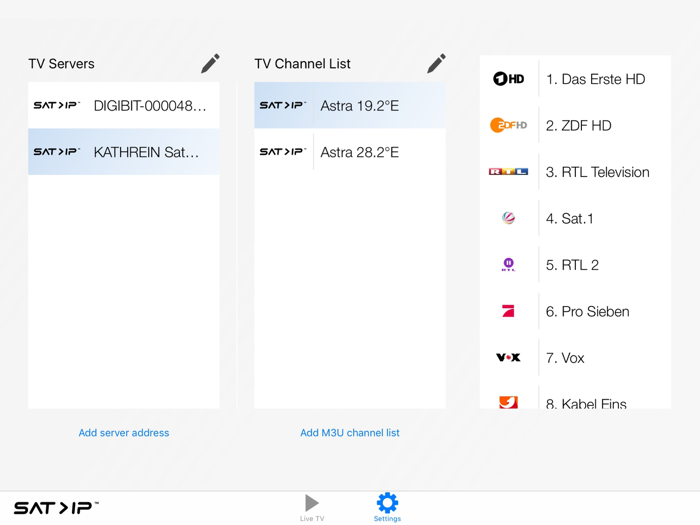
Task: Click the RTL 2 channel logo
Action: tap(508, 265)
